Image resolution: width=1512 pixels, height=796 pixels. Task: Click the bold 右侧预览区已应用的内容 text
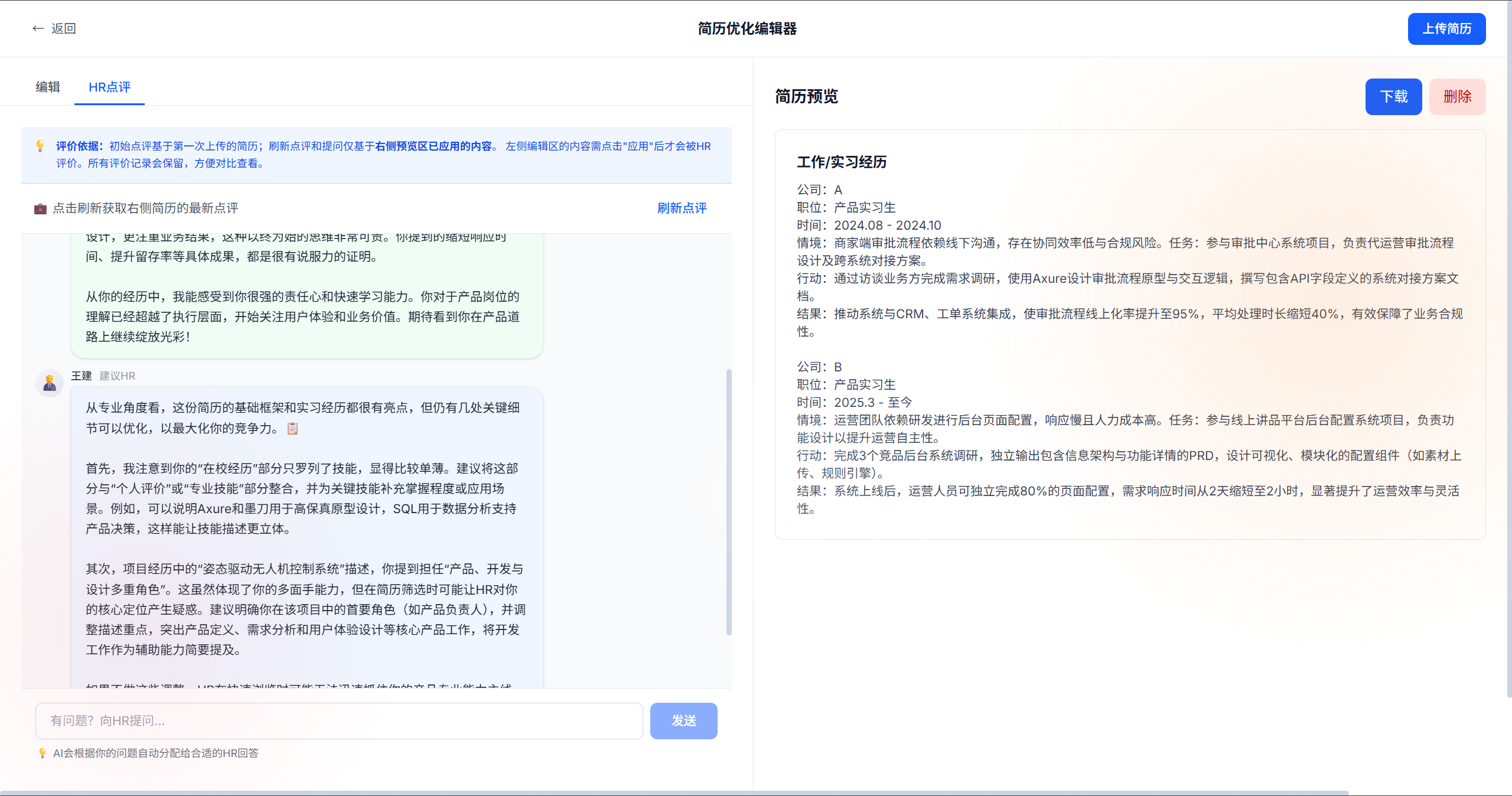point(434,146)
